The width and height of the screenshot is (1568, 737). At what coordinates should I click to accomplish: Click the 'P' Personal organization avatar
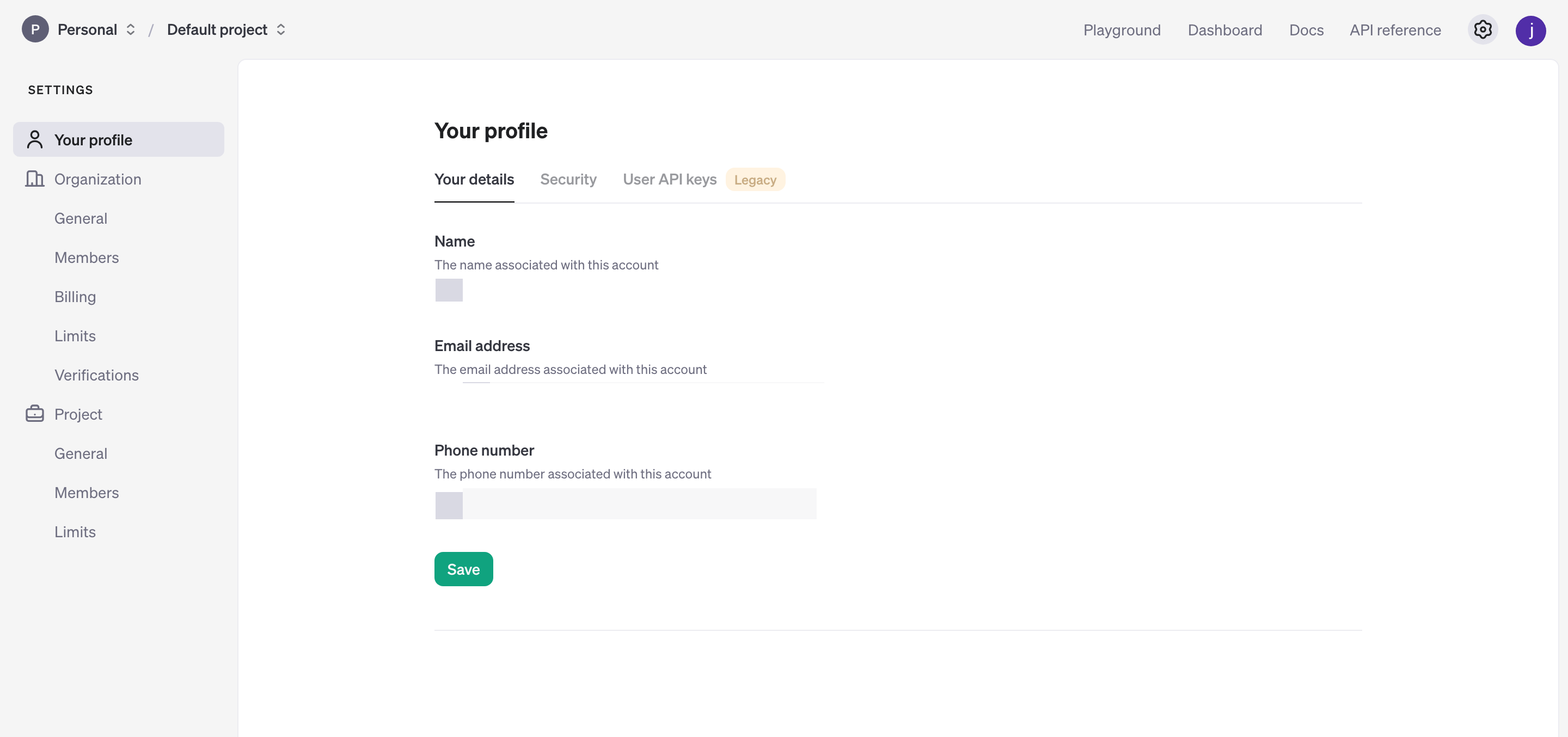pos(35,29)
